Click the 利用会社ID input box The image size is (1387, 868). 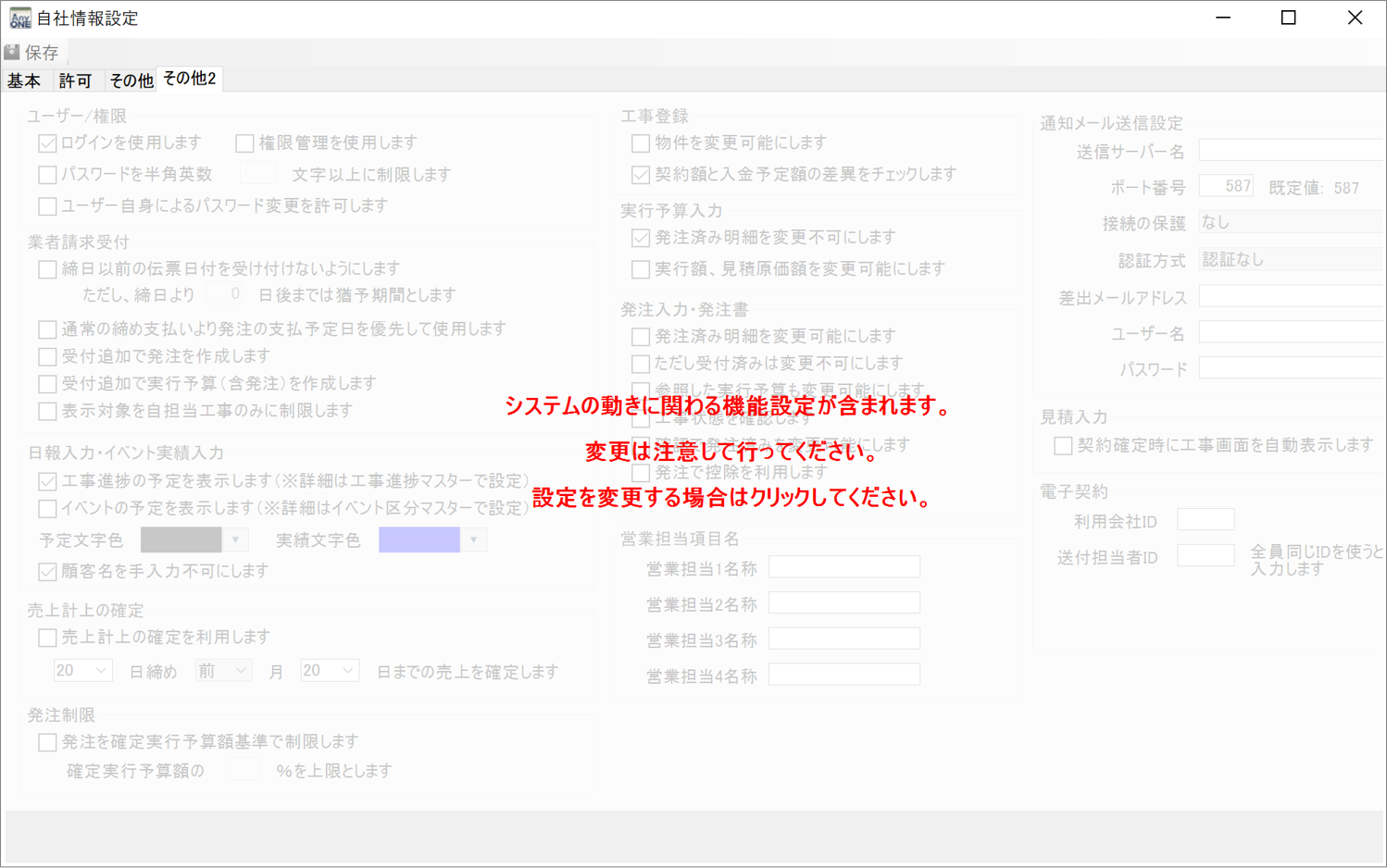click(1205, 520)
